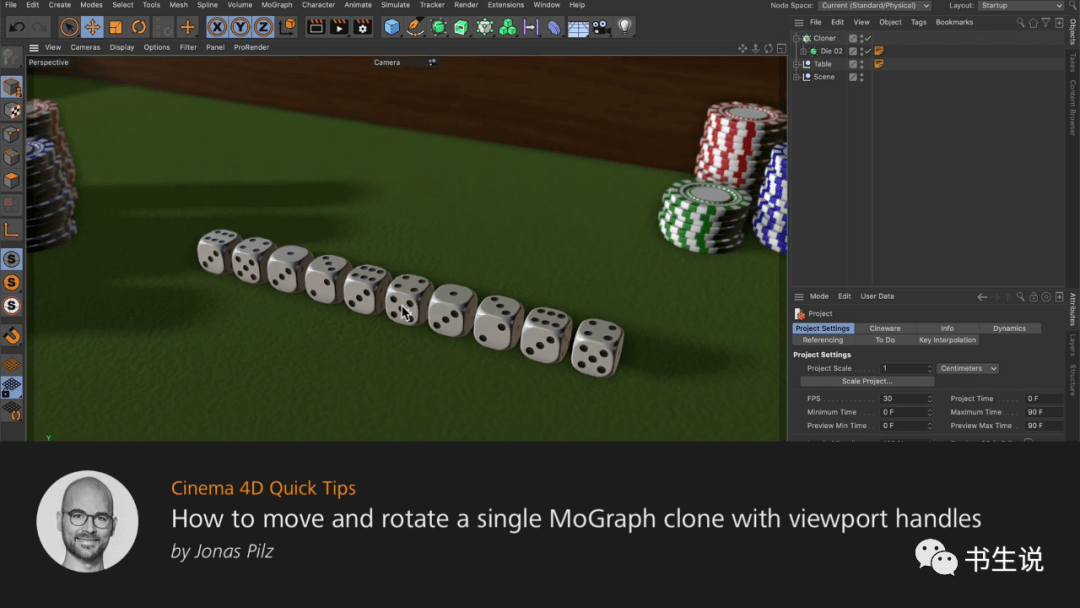The image size is (1080, 608).
Task: Switch to the Dynamics tab
Action: [x=1009, y=328]
